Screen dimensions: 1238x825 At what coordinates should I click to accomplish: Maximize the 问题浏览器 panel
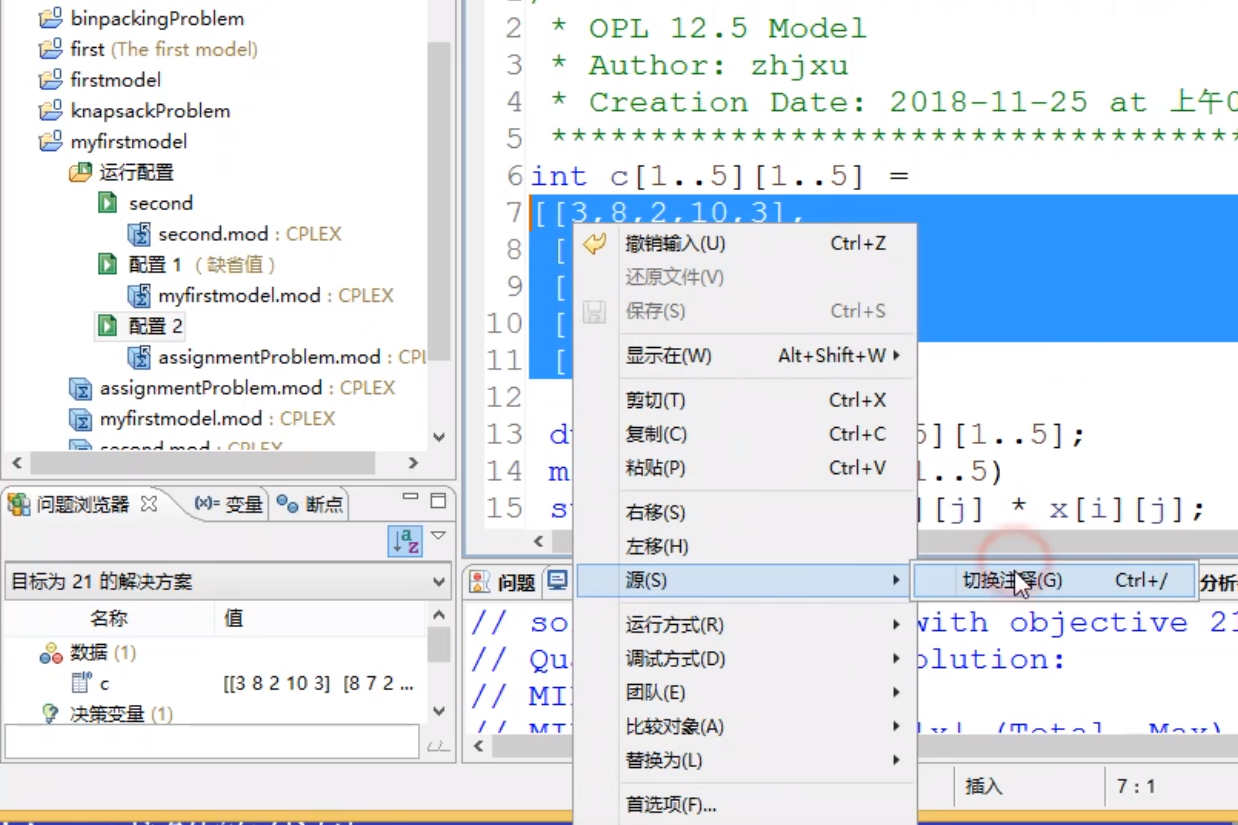pos(437,500)
